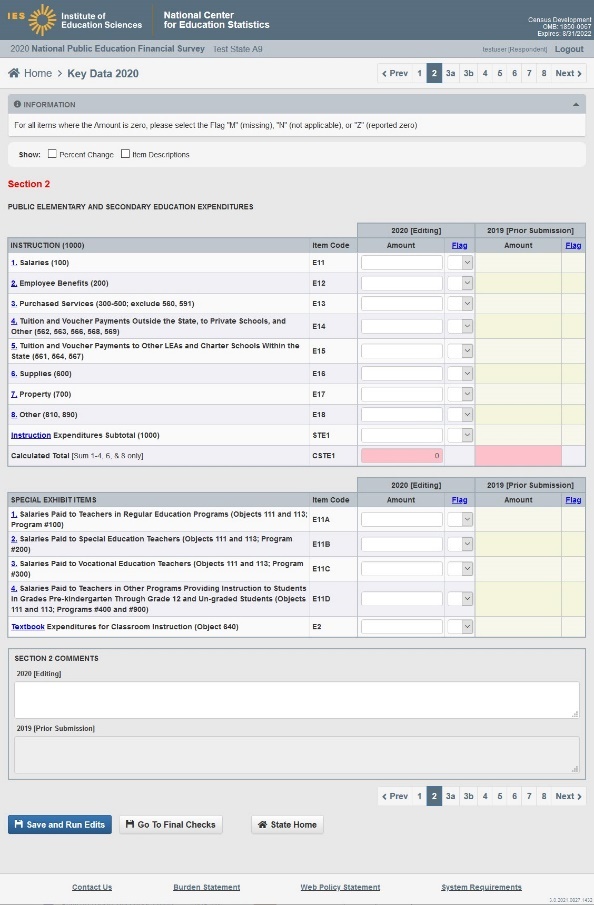This screenshot has height=905, width=594.
Task: Click the Textbook E2 amount field
Action: coord(402,626)
